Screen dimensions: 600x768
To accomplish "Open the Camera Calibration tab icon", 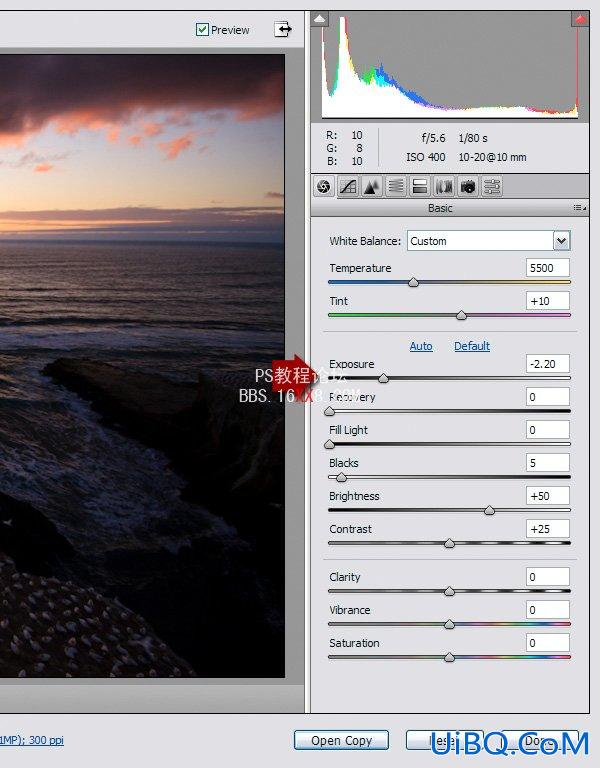I will coord(468,187).
